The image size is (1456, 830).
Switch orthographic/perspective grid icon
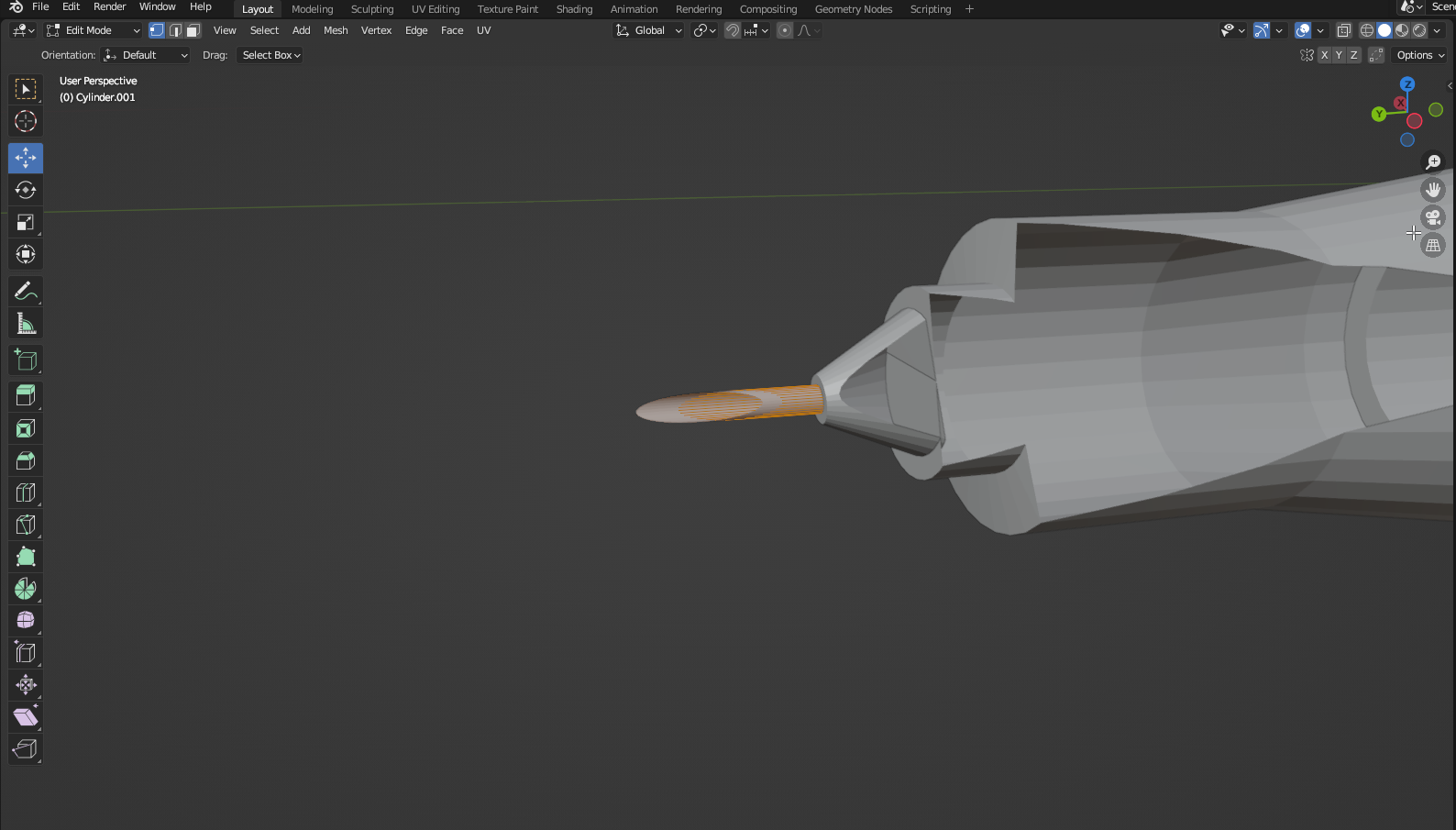(x=1433, y=245)
